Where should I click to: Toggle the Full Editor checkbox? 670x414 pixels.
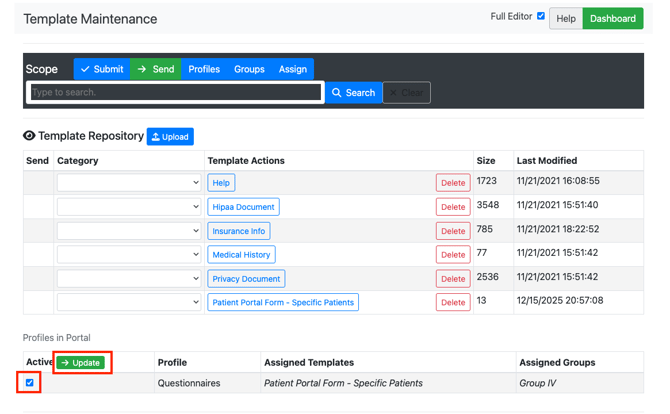point(541,16)
